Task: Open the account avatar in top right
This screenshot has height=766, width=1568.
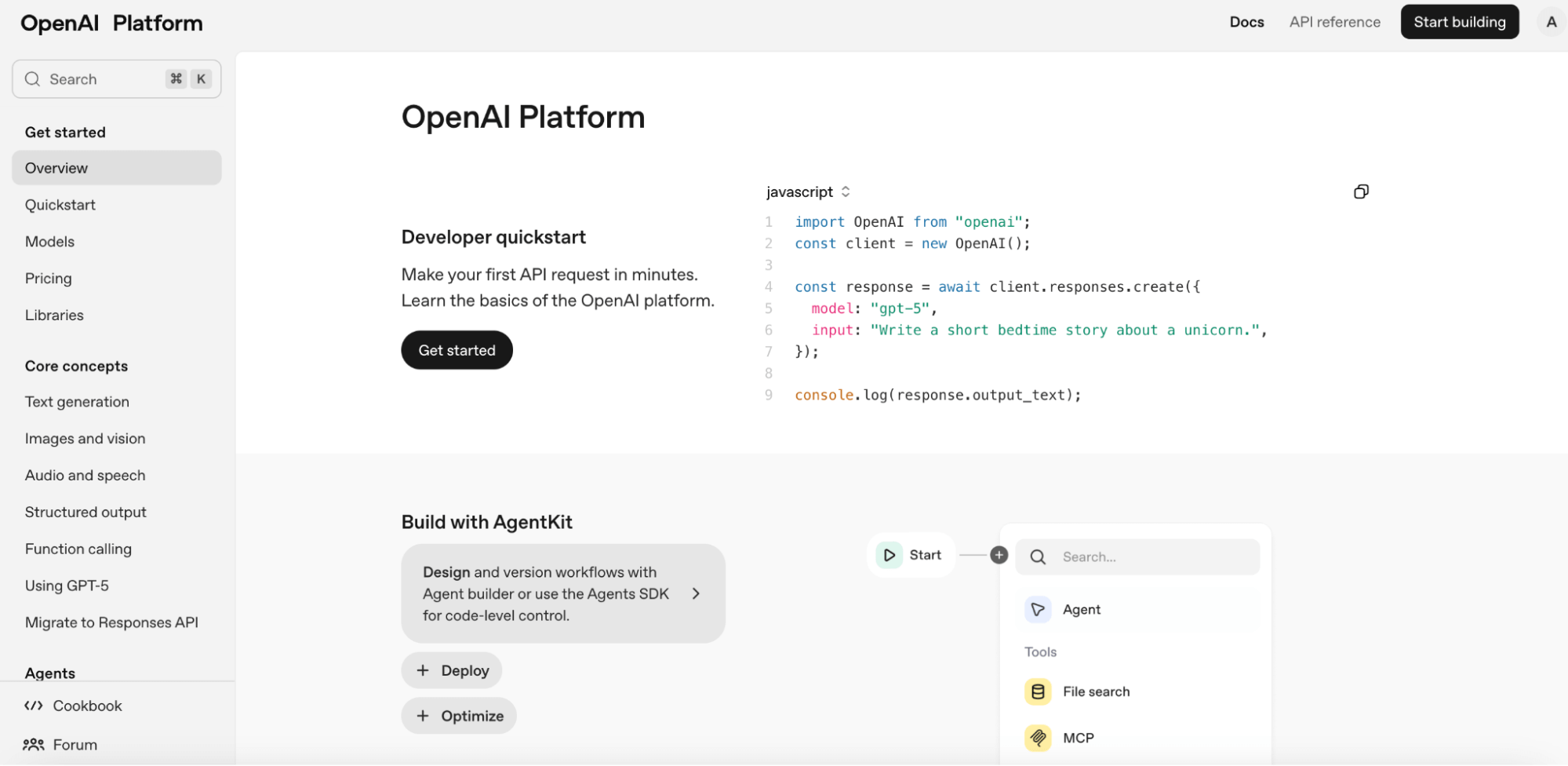Action: click(1551, 22)
